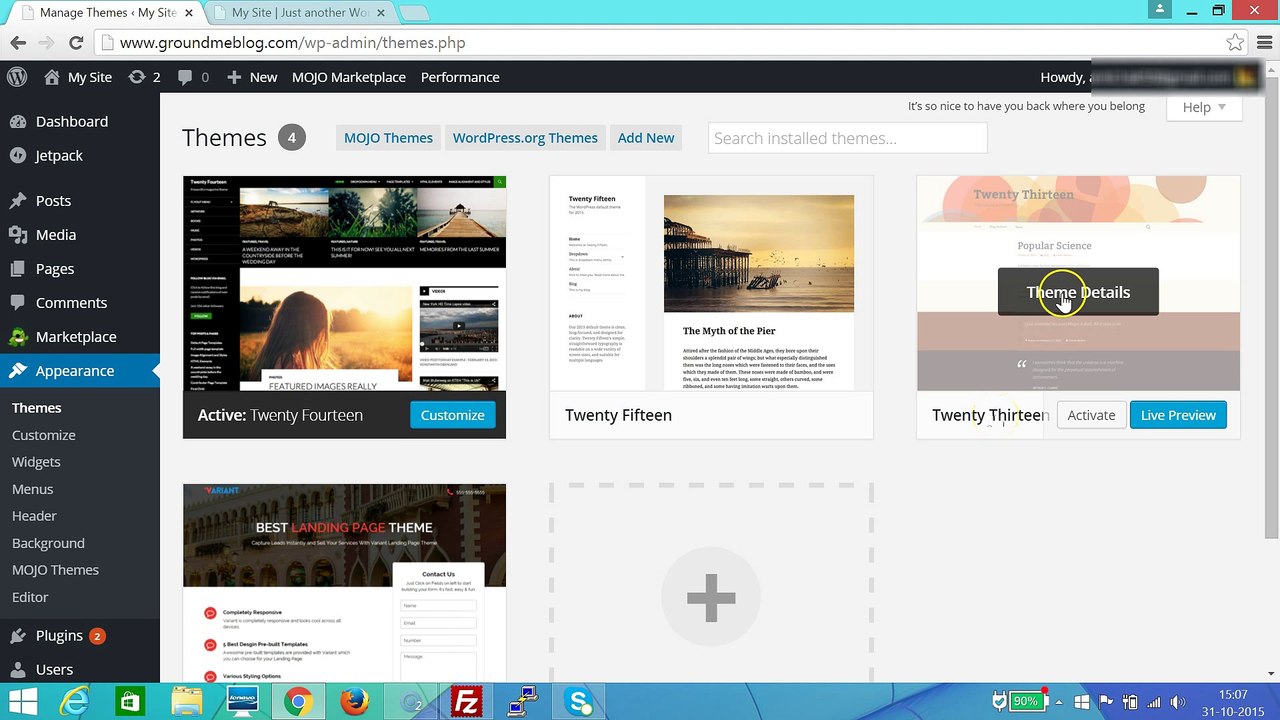Open File Explorer from the taskbar
The width and height of the screenshot is (1280, 720).
click(x=186, y=702)
